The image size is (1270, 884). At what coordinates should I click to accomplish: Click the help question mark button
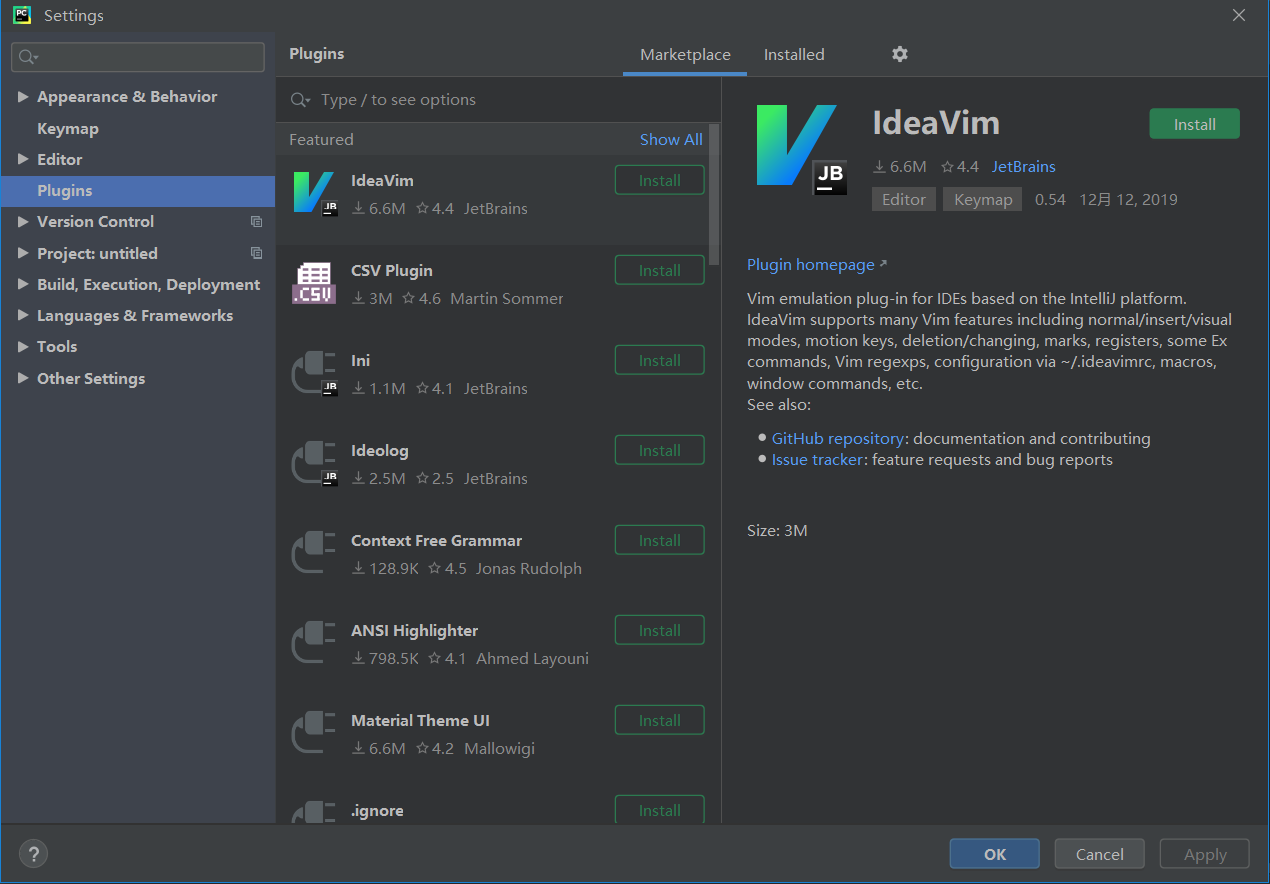(x=33, y=854)
